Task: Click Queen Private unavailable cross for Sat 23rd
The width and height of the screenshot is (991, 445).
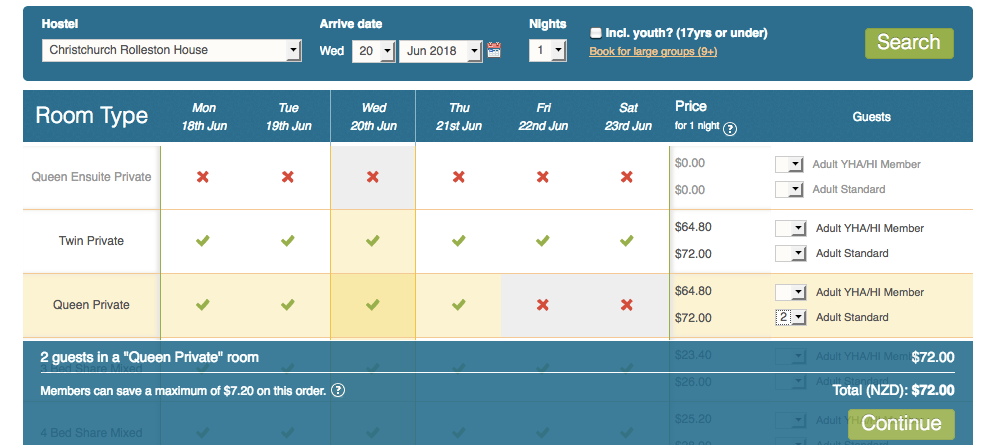Action: click(626, 305)
